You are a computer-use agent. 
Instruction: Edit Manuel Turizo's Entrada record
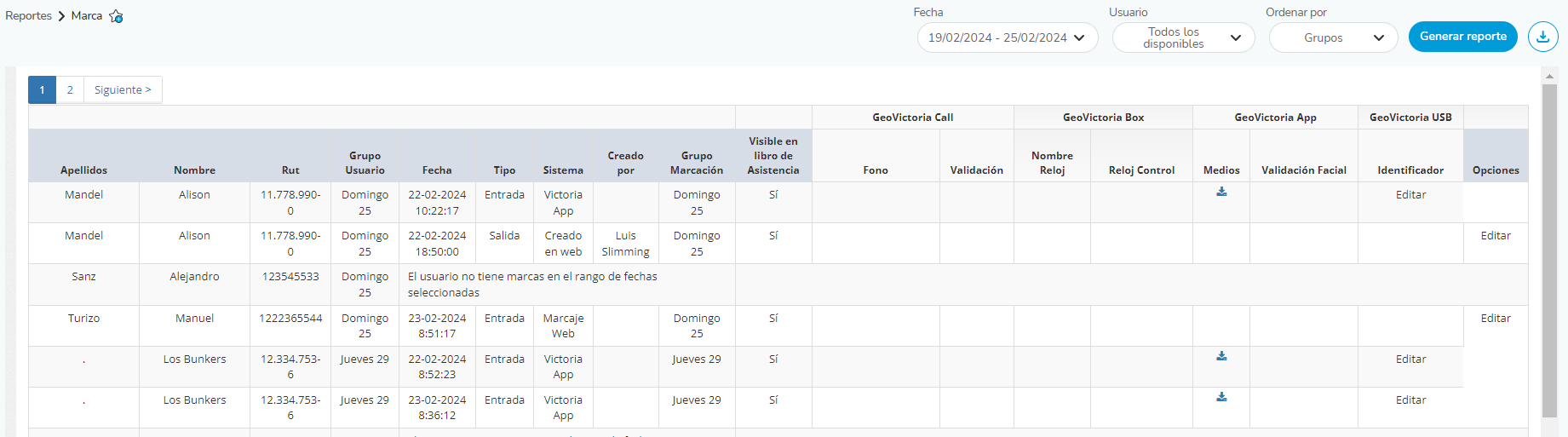[x=1495, y=318]
